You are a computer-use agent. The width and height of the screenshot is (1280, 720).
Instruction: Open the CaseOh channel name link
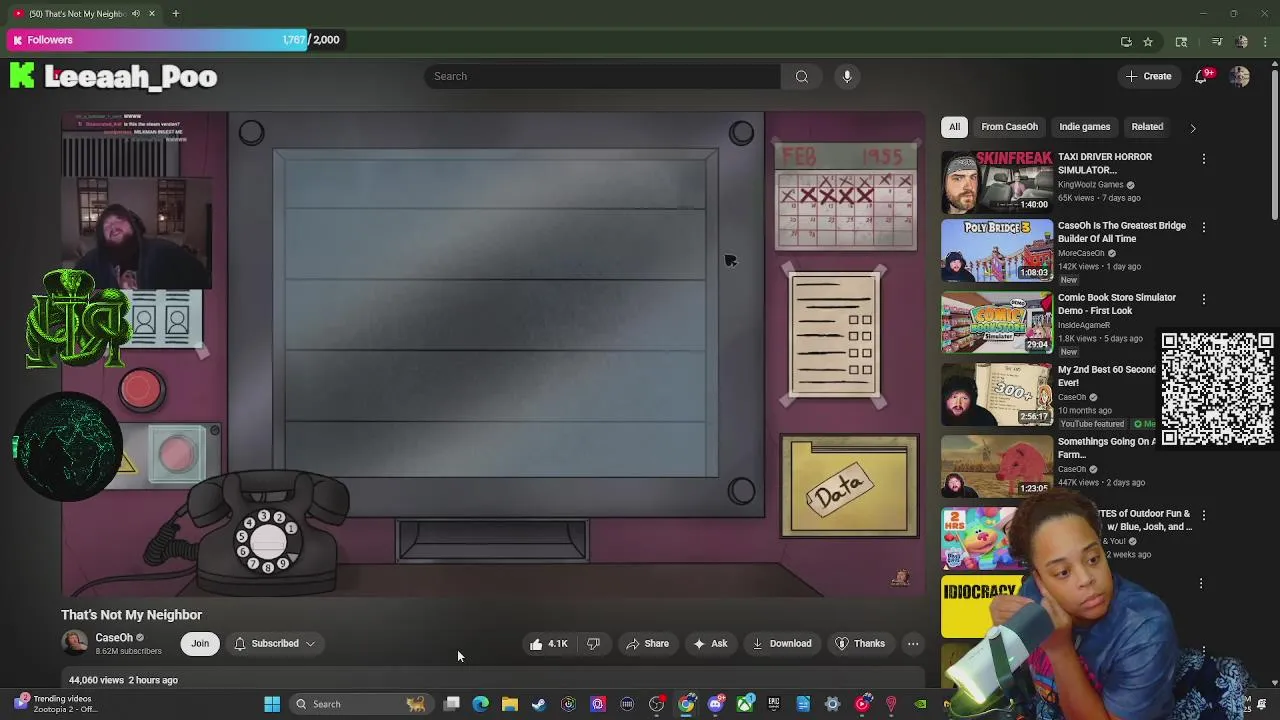(114, 637)
